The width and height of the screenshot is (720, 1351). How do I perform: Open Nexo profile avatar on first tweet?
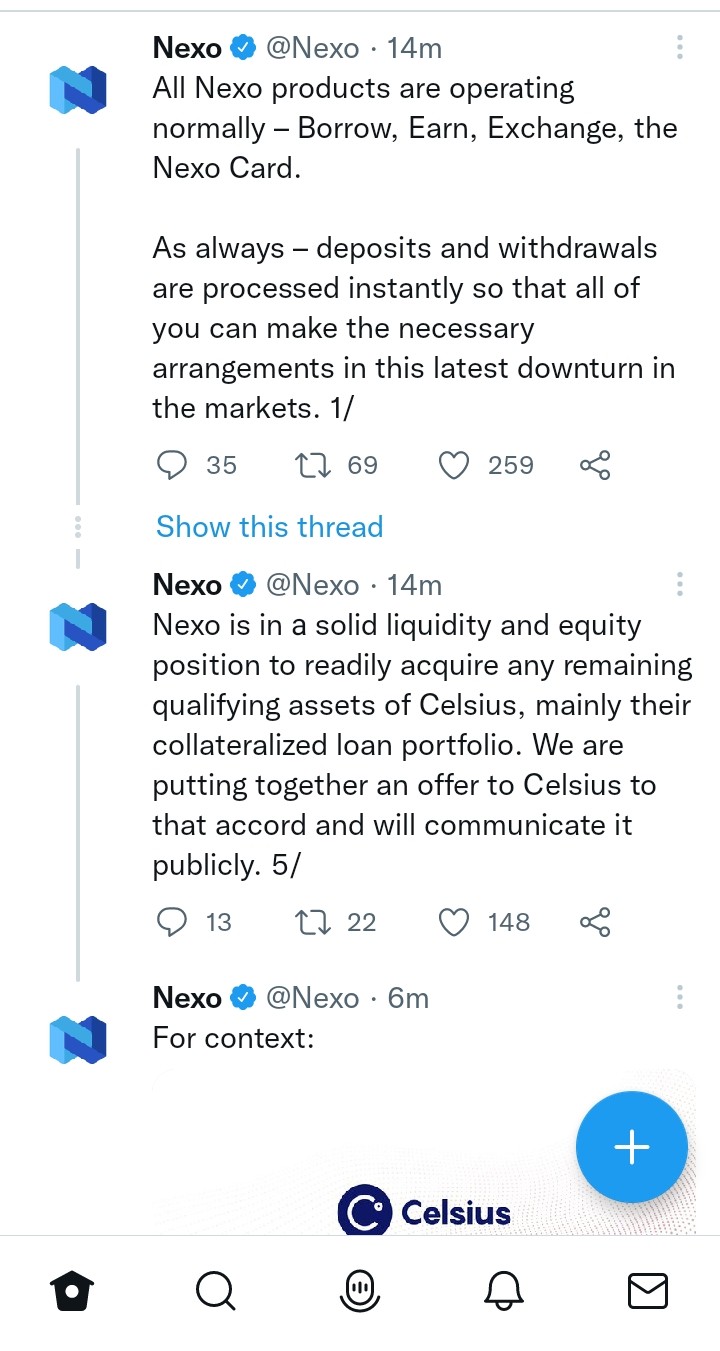[x=78, y=88]
